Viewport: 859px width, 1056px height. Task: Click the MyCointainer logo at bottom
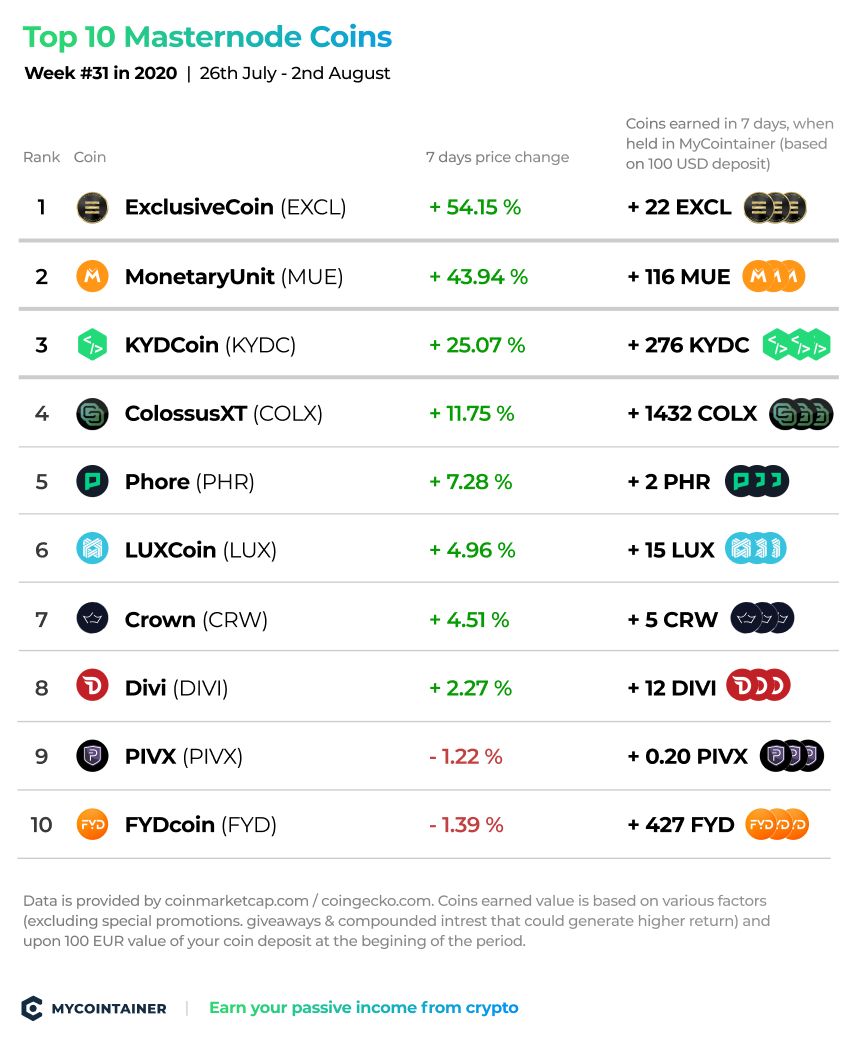pos(94,1008)
